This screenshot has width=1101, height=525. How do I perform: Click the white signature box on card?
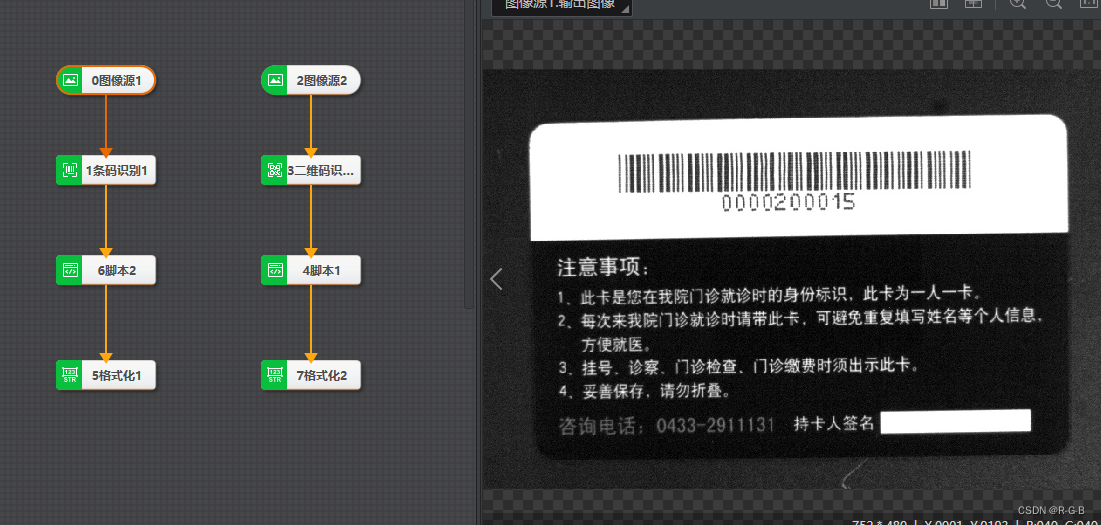point(956,421)
